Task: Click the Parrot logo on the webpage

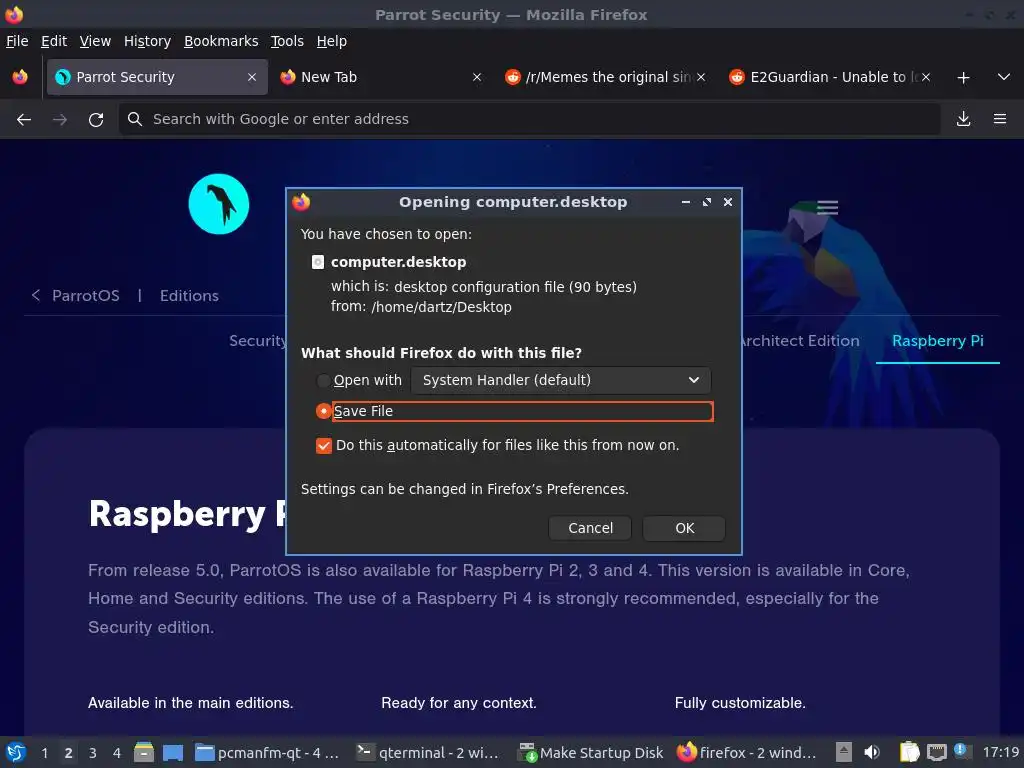Action: [219, 204]
